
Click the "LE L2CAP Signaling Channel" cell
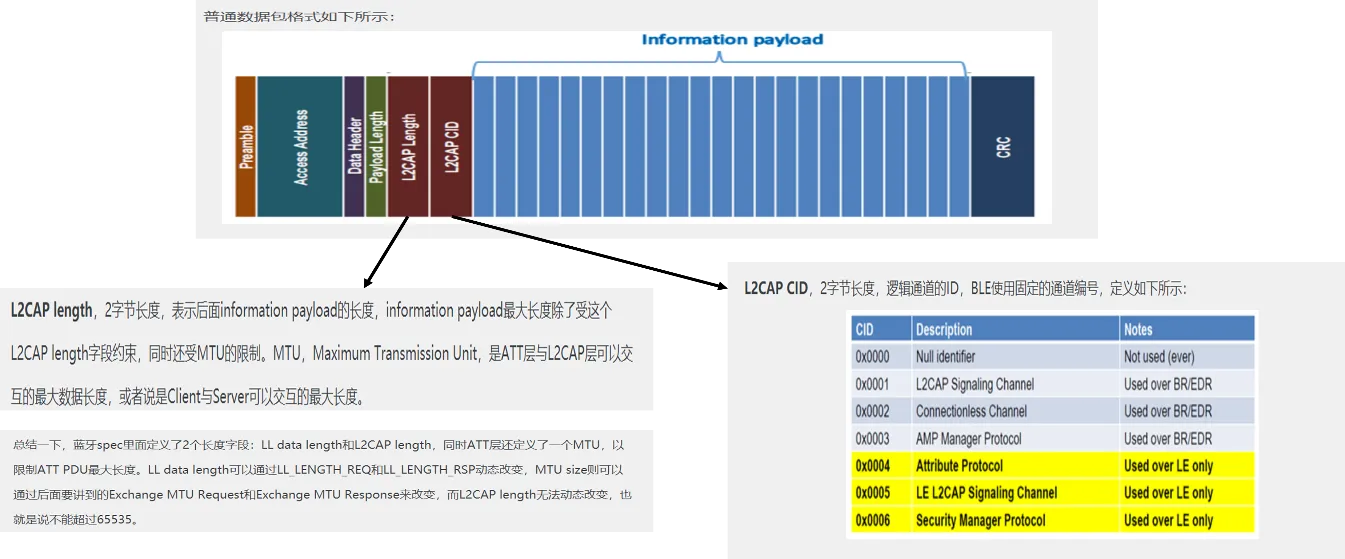pyautogui.click(x=1015, y=492)
